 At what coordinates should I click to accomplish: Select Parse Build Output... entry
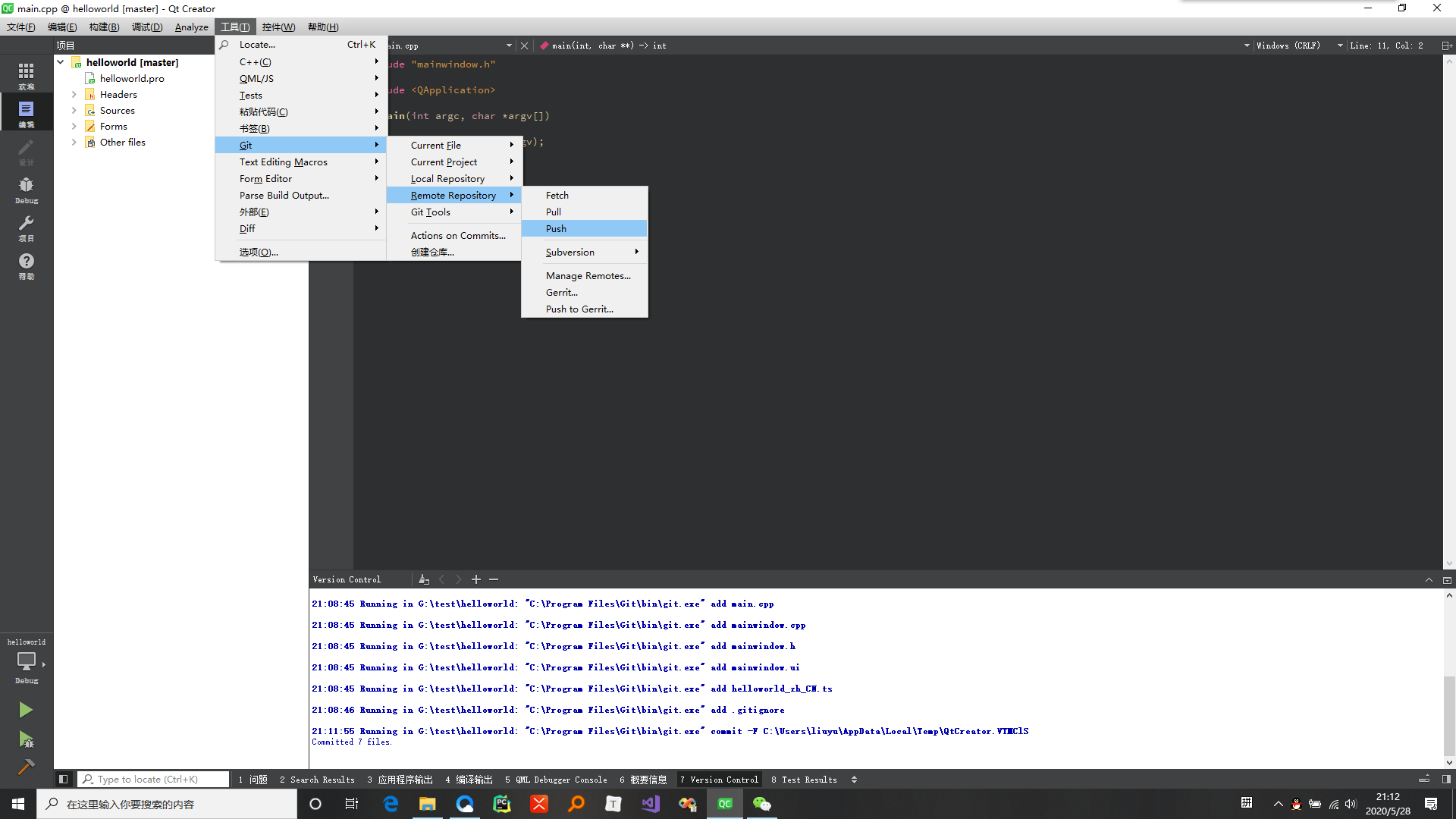point(301,195)
